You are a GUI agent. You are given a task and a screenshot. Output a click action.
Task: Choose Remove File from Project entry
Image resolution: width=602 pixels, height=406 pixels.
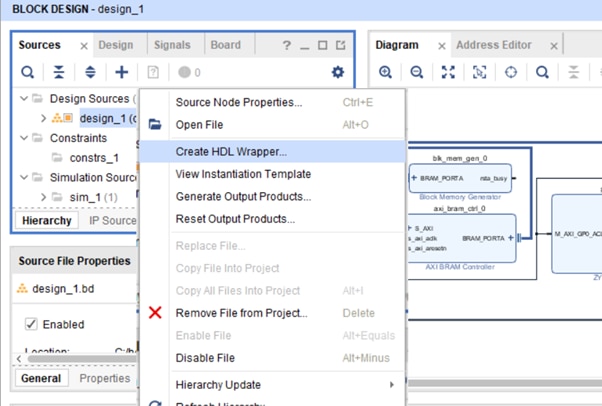click(x=272, y=313)
